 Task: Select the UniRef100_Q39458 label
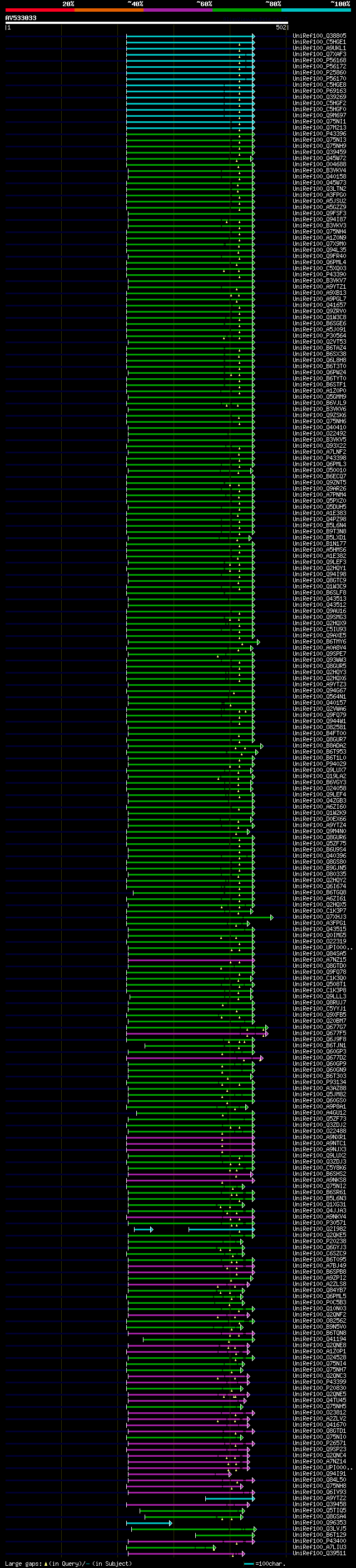(319, 1504)
